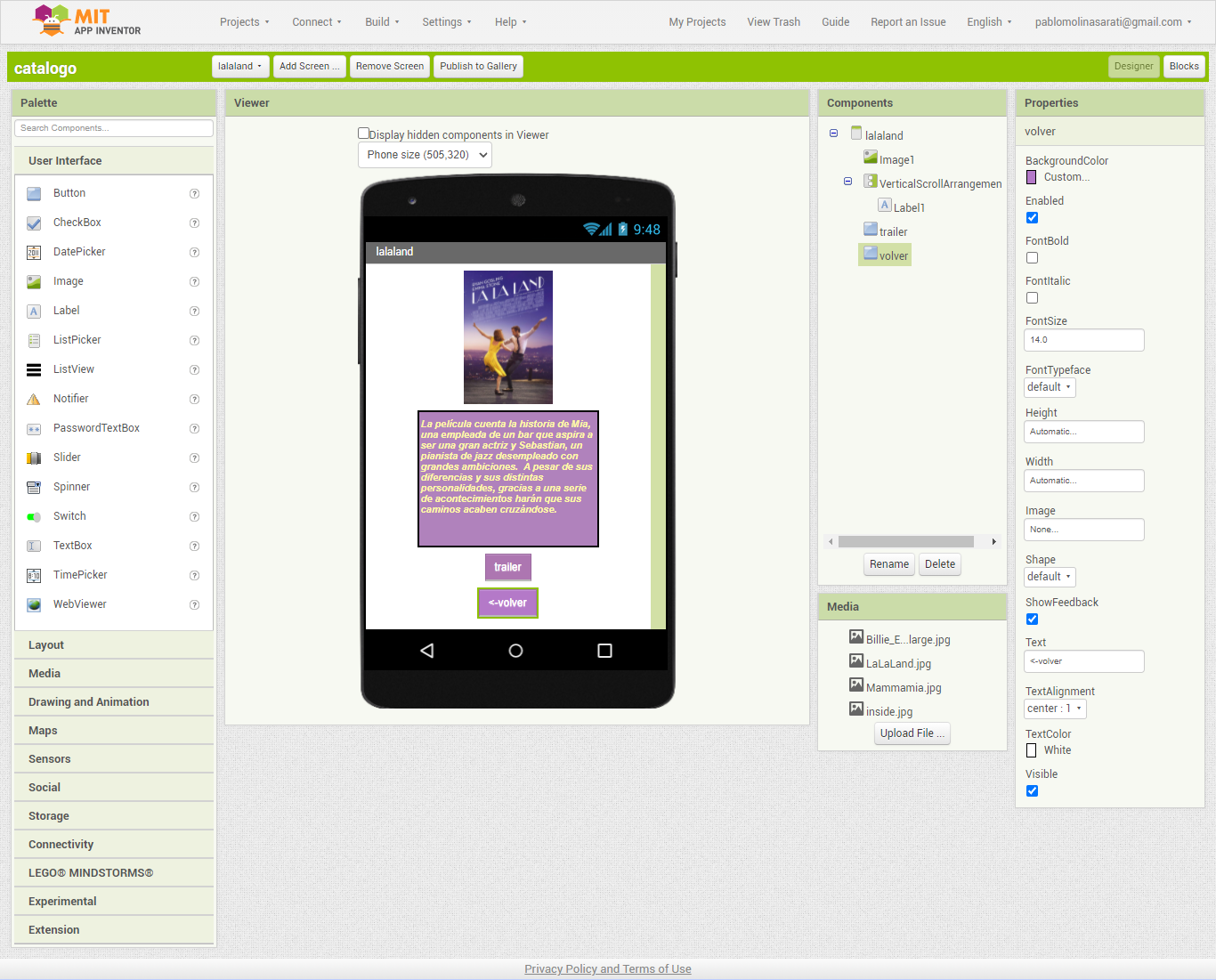Click the Upload File button

pyautogui.click(x=912, y=733)
